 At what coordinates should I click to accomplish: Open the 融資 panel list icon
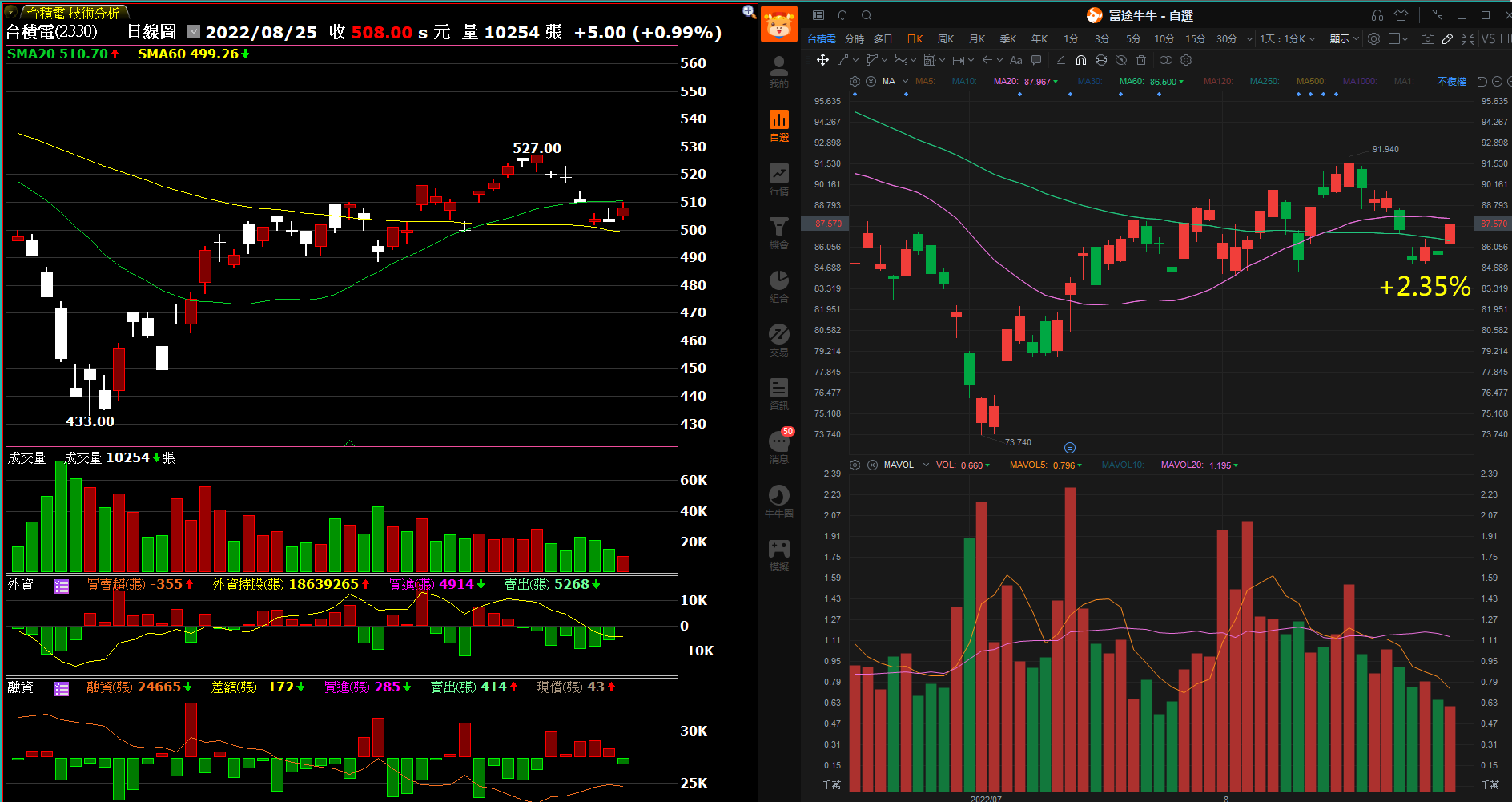tap(62, 688)
